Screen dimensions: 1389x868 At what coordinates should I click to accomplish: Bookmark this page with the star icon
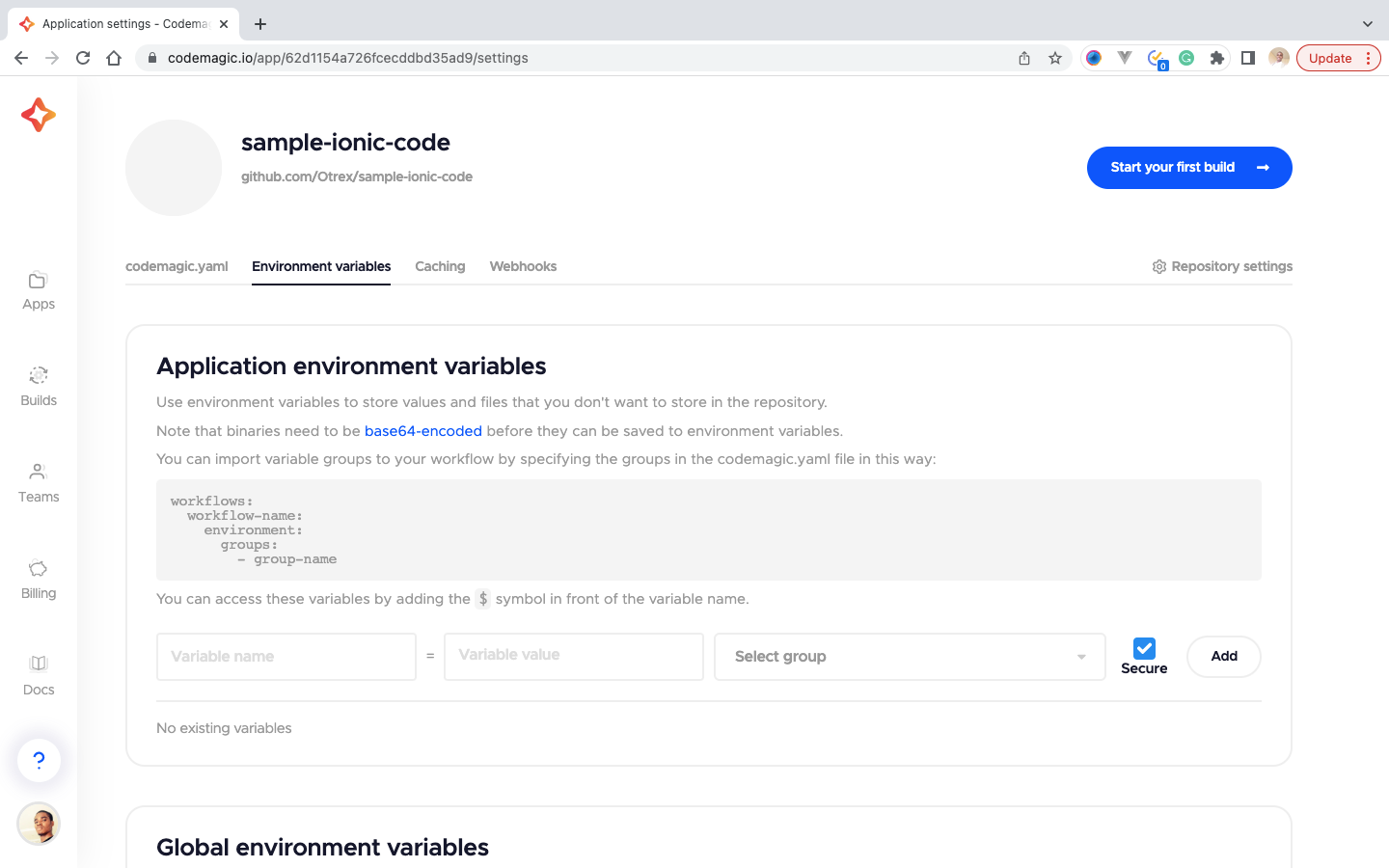(1055, 58)
